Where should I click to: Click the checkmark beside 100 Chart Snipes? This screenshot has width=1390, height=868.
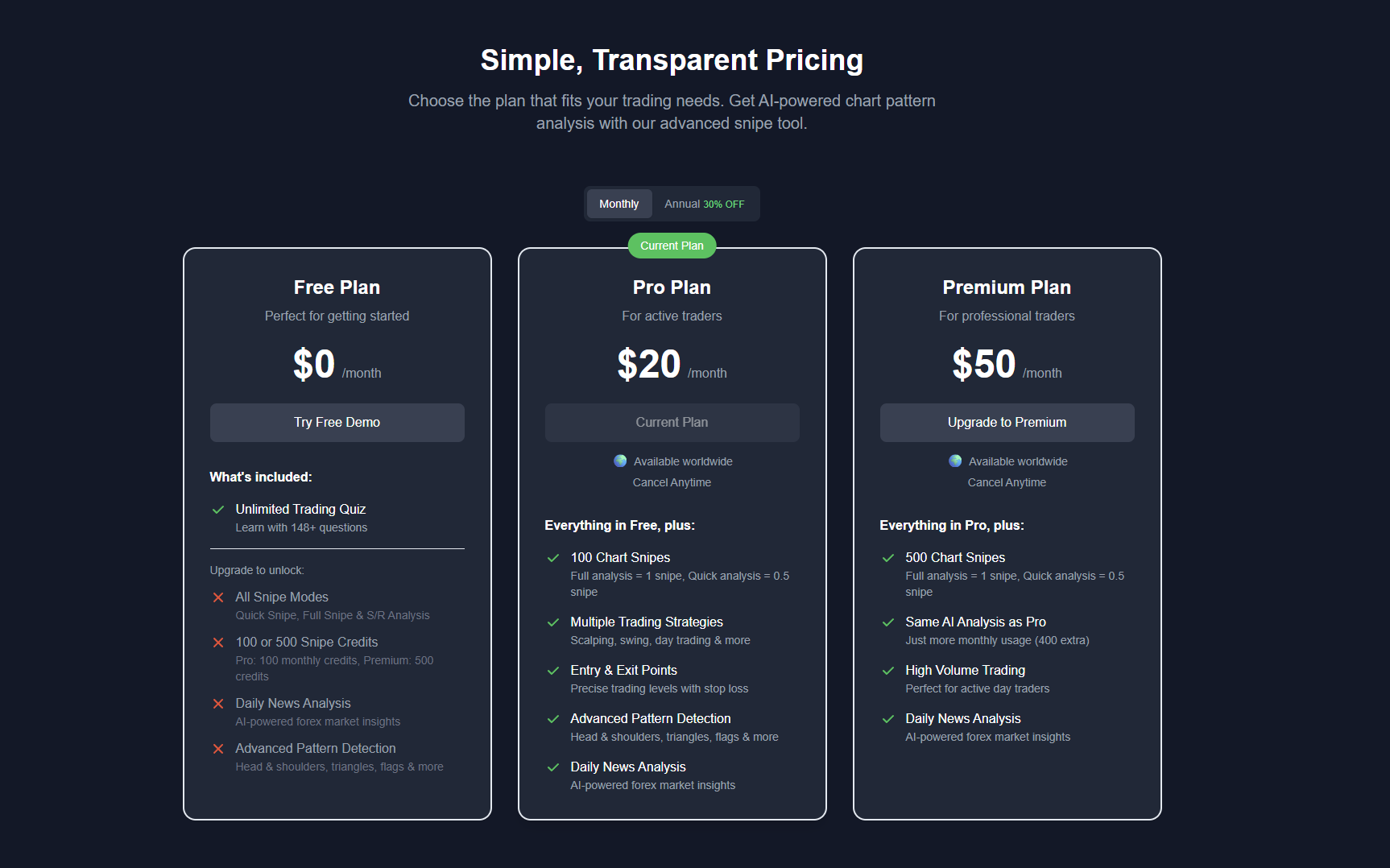click(x=553, y=558)
